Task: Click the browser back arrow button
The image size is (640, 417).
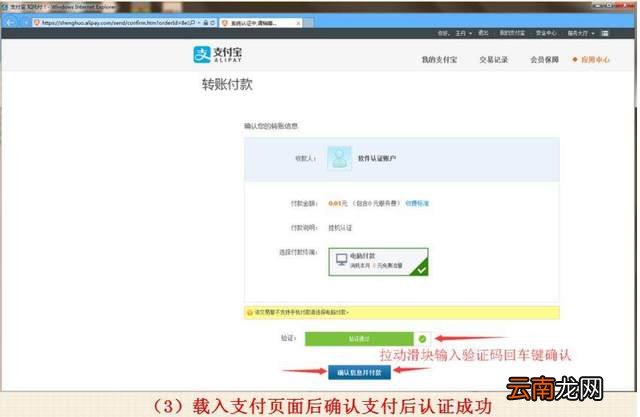Action: click(11, 22)
